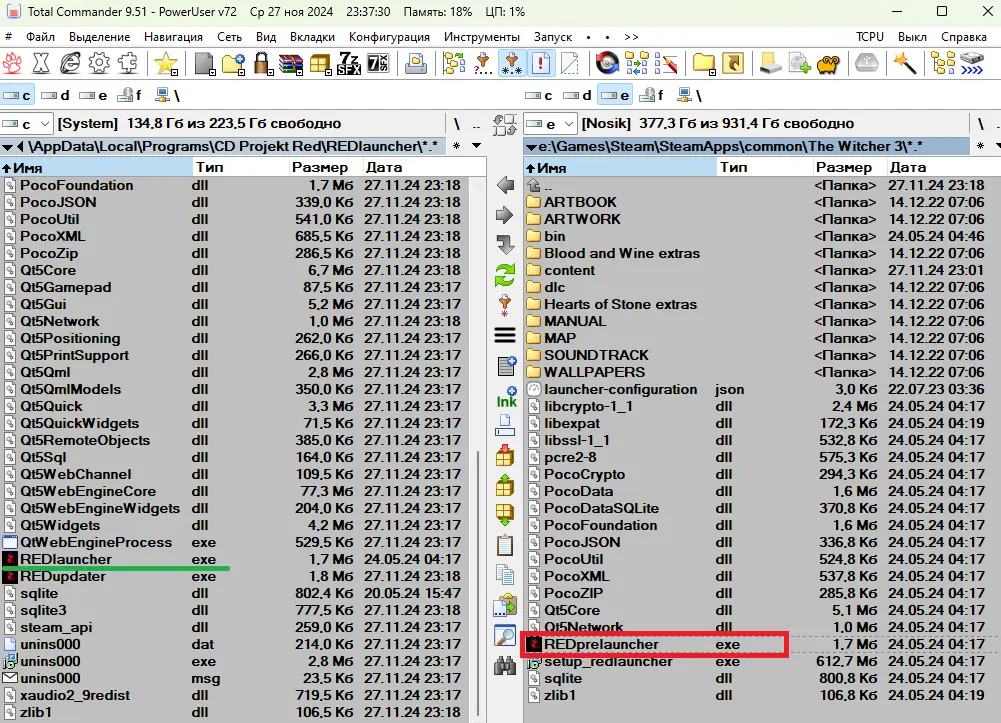Sort right panel by Имя column
Viewport: 1001px width, 723px height.
coord(620,168)
